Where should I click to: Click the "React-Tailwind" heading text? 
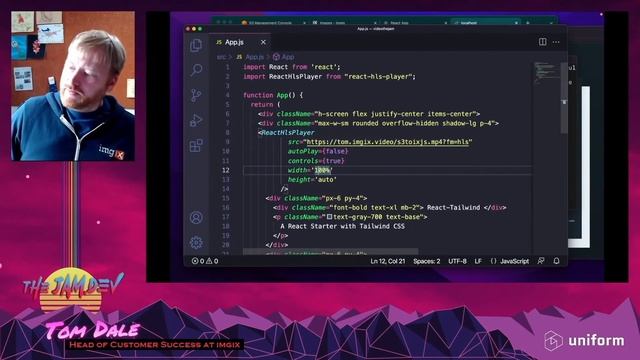(x=453, y=207)
